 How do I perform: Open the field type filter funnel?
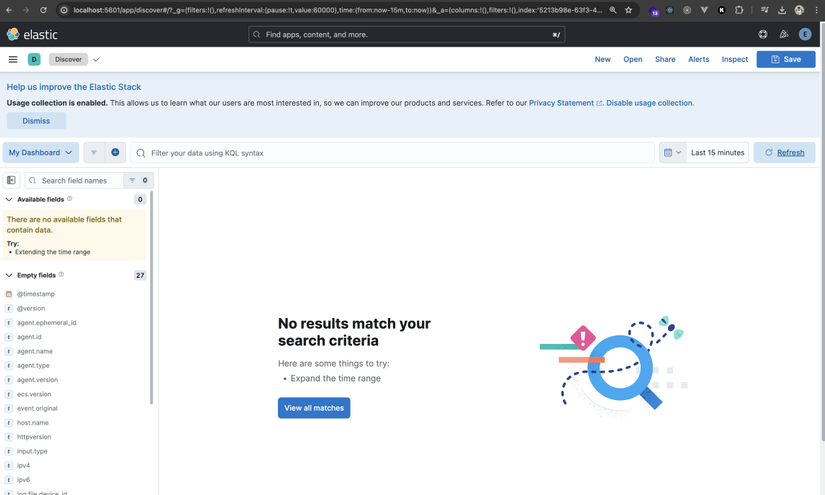[x=138, y=180]
